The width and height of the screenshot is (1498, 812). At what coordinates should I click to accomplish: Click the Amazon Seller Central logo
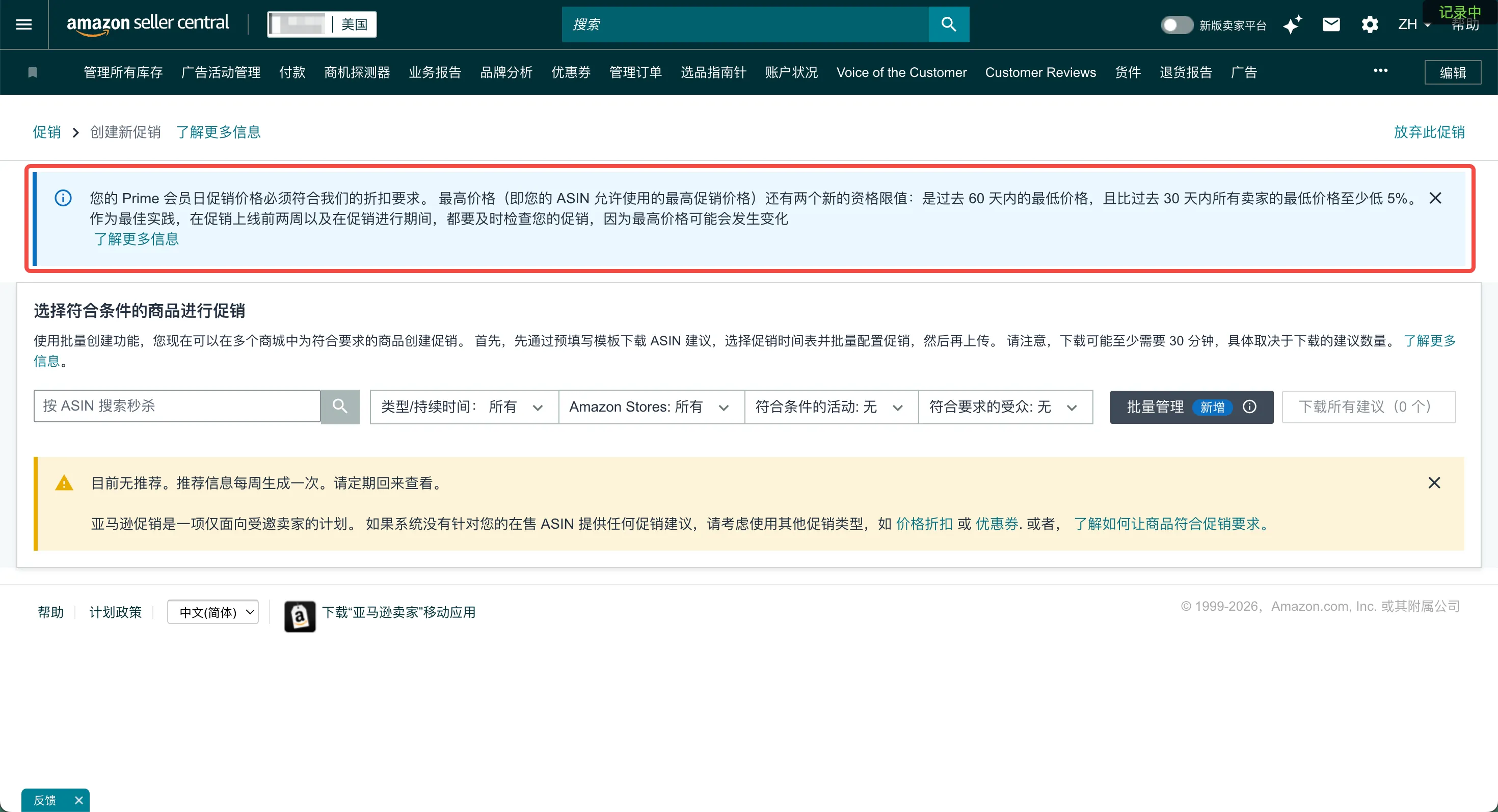148,24
